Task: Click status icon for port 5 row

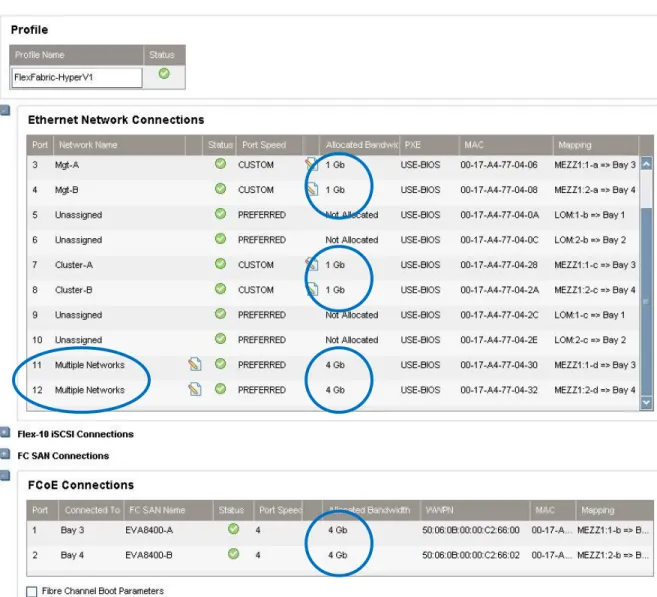Action: click(x=220, y=214)
